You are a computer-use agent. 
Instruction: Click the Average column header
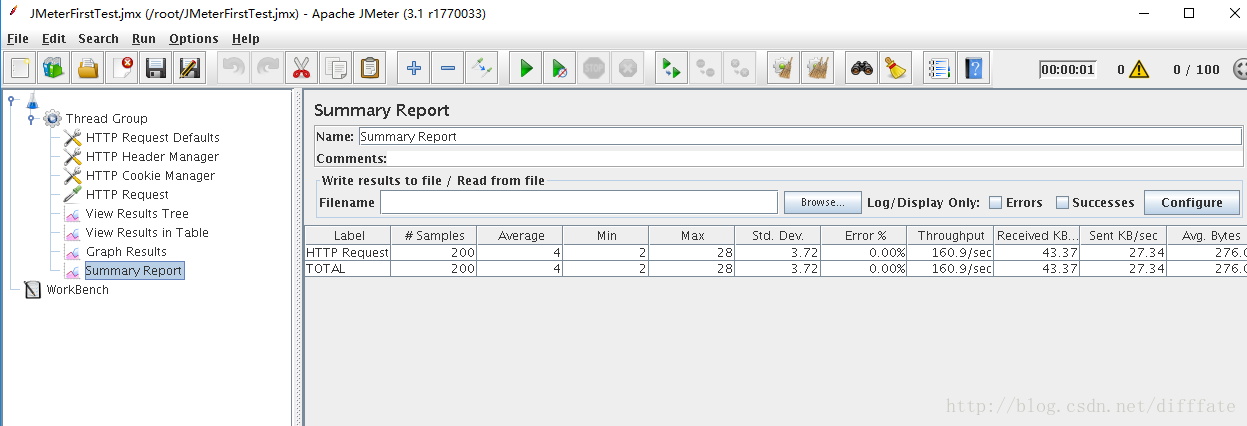(x=520, y=235)
